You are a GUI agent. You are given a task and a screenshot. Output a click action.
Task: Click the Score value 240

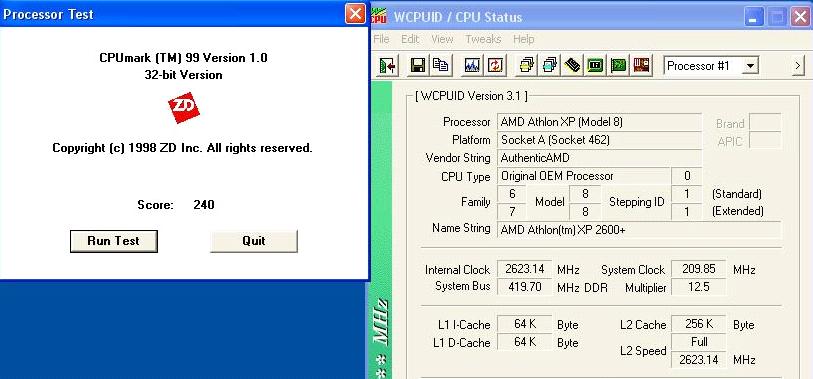pyautogui.click(x=204, y=205)
